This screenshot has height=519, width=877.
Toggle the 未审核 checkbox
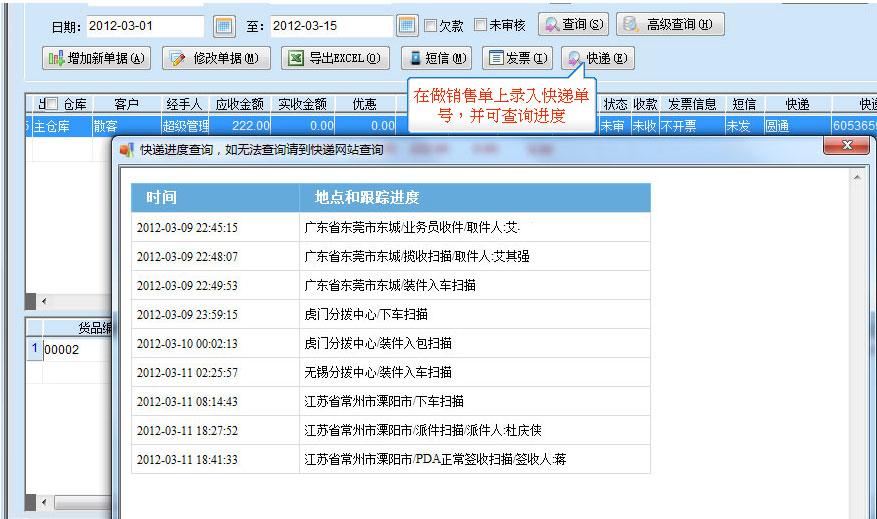point(481,25)
